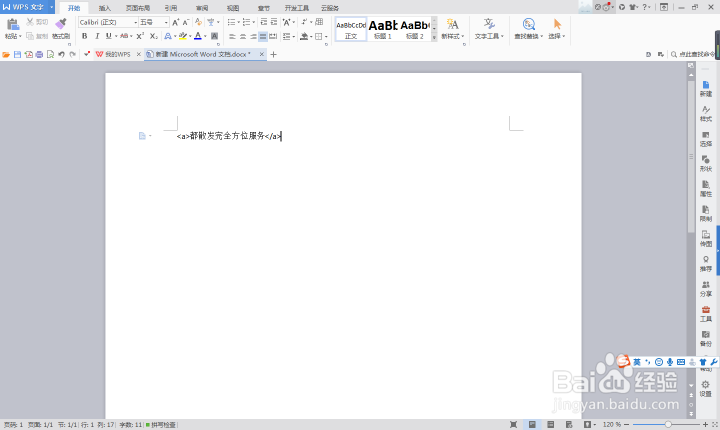Click the undo arrow icon
Viewport: 720px width, 430px height.
61,54
